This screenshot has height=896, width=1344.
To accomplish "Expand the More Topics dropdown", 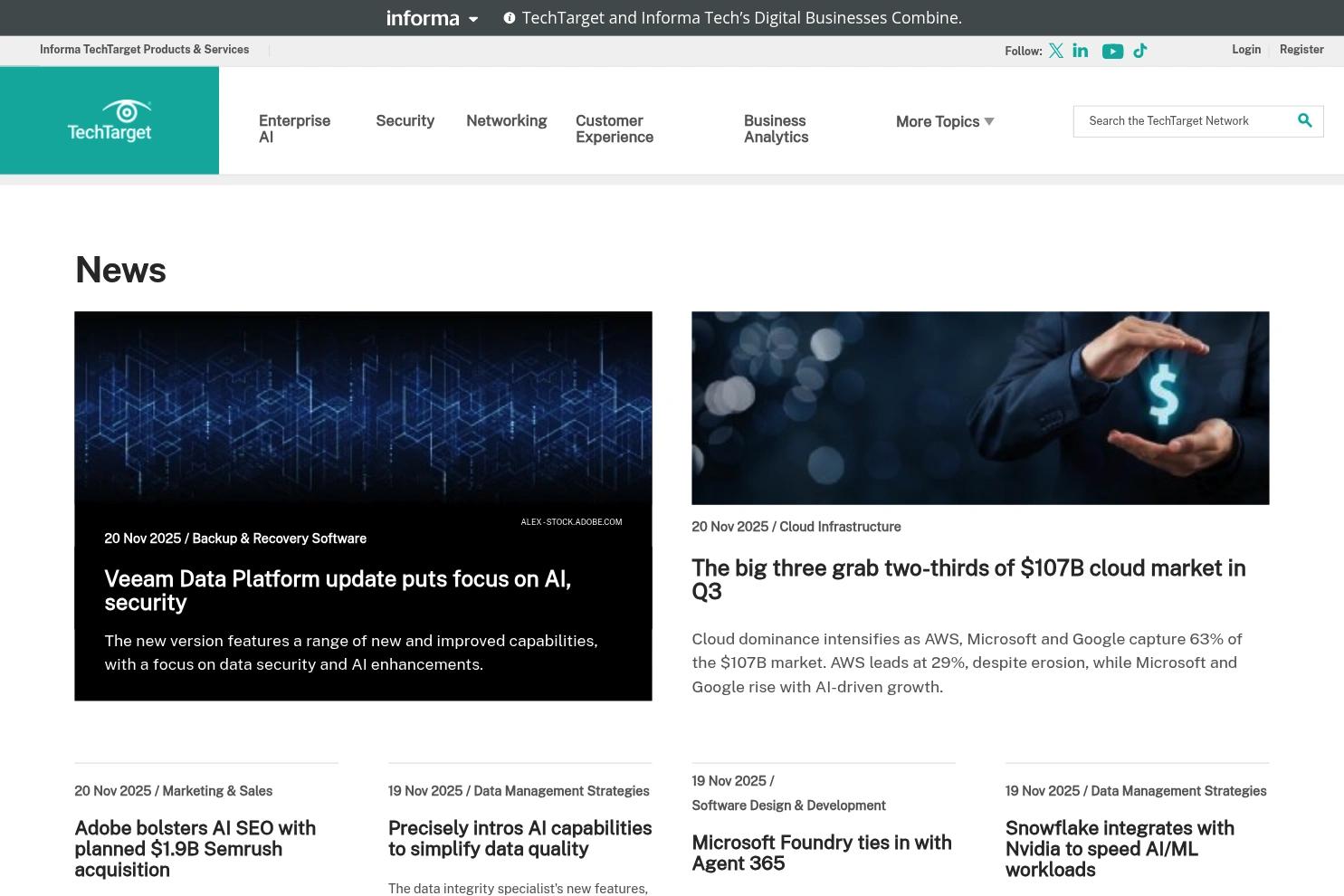I will coord(945,121).
